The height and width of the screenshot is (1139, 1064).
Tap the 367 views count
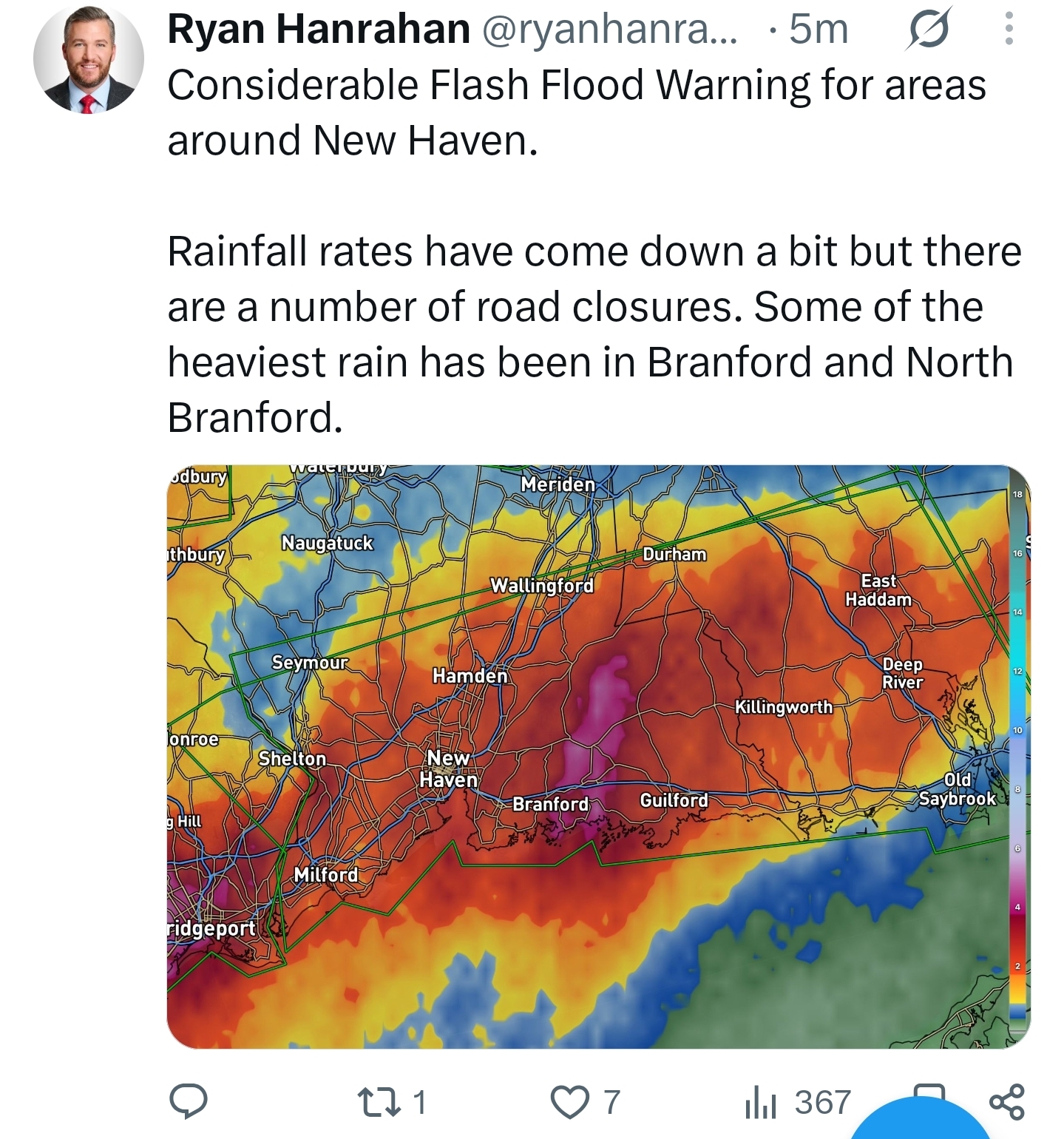[823, 1102]
